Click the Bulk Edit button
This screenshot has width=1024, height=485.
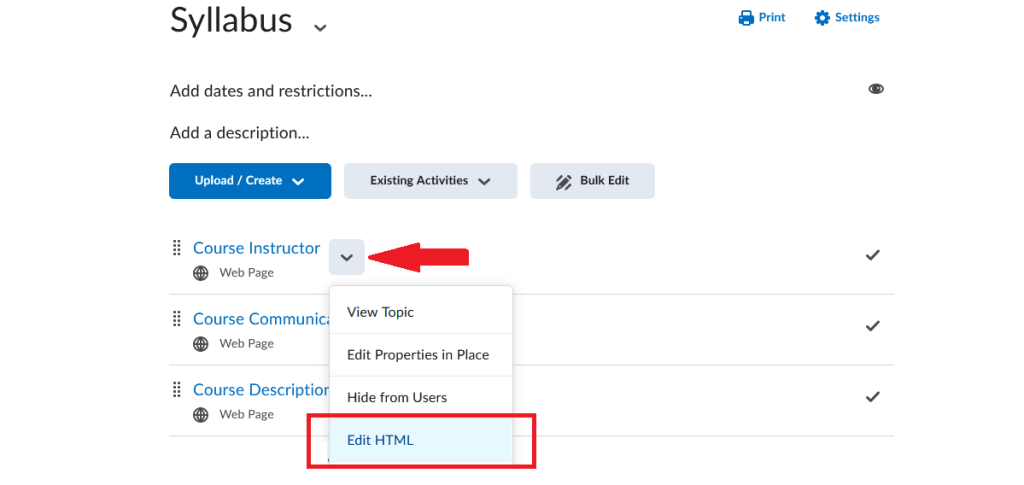[592, 181]
